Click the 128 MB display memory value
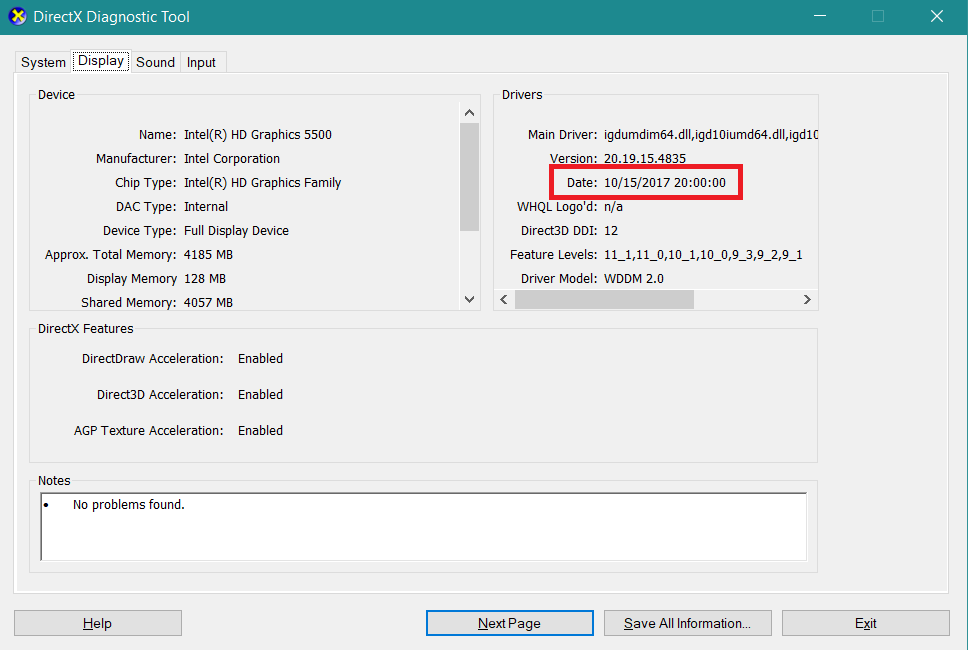Image resolution: width=968 pixels, height=650 pixels. click(204, 279)
